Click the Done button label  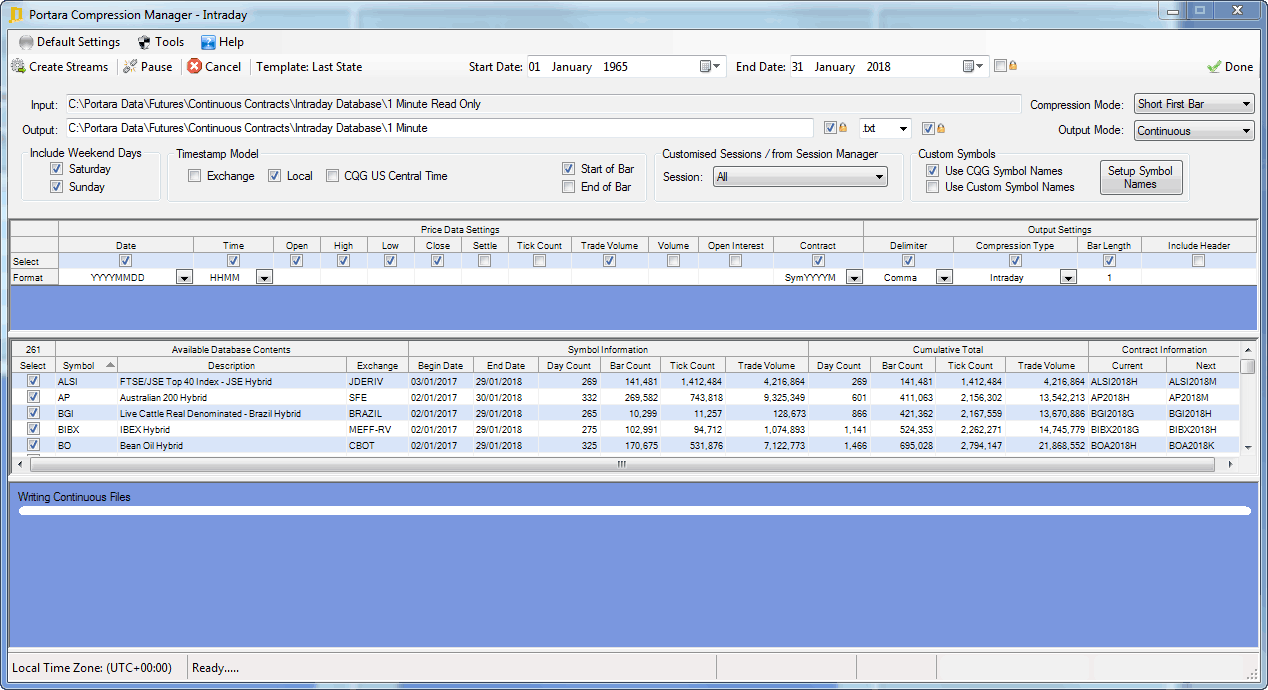1239,67
